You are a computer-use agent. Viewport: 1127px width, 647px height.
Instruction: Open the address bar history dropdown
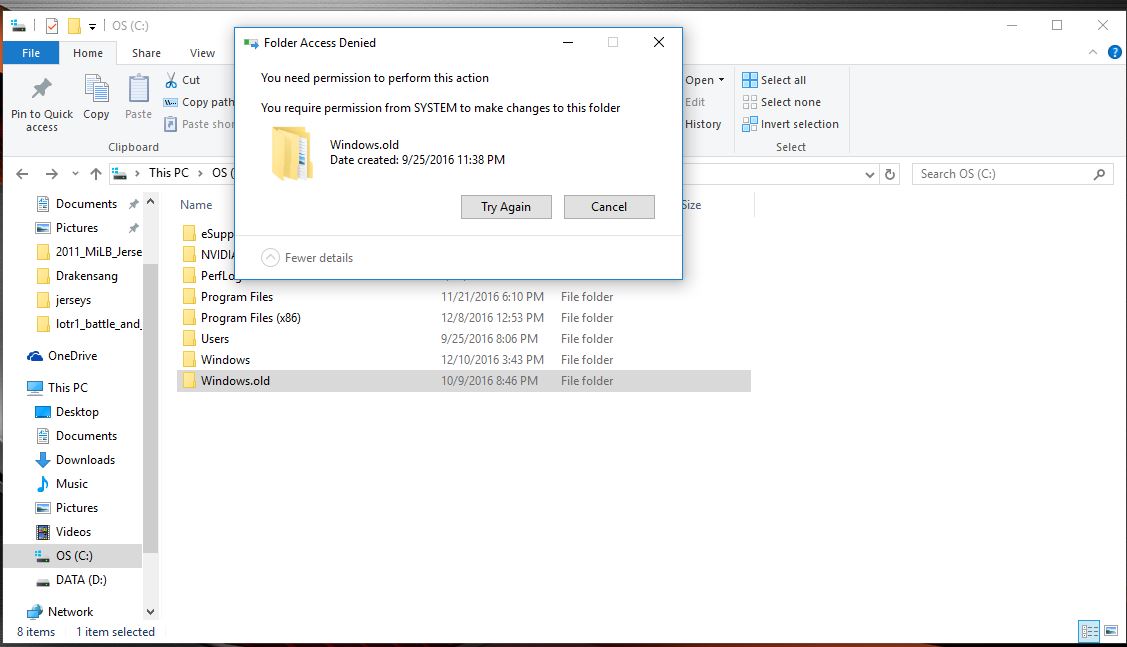pos(870,174)
